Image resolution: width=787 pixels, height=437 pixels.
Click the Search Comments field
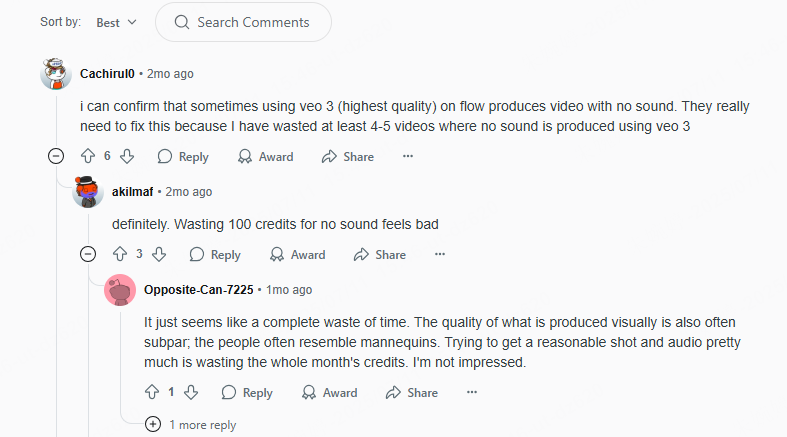243,22
